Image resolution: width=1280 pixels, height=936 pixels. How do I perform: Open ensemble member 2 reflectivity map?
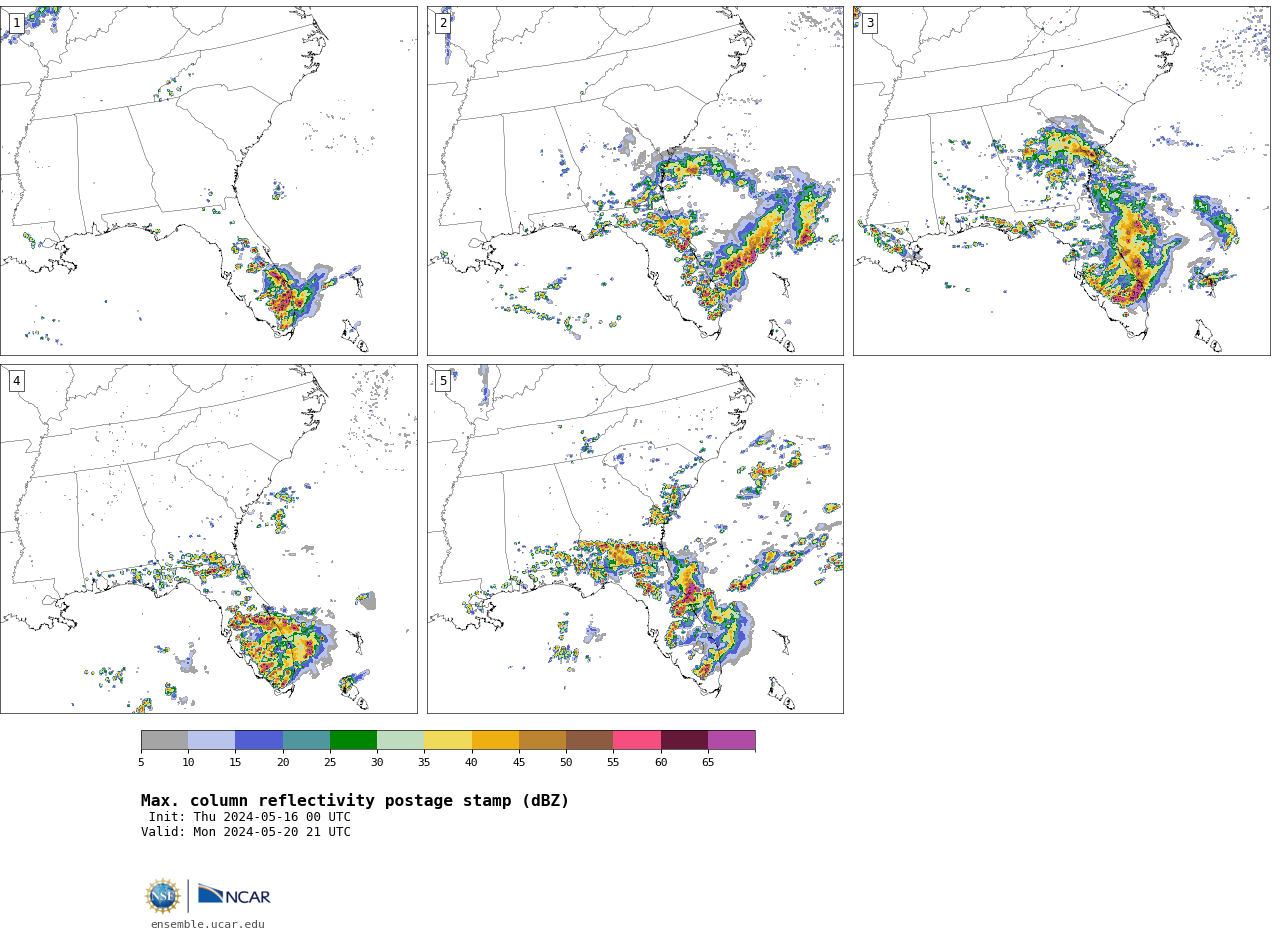[x=635, y=181]
